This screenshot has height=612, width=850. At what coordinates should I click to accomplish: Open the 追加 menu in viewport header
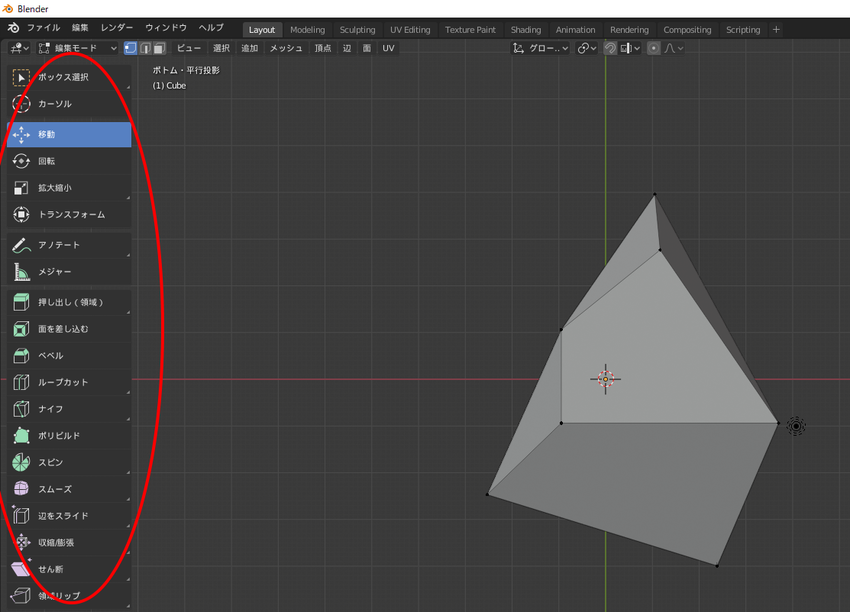pyautogui.click(x=249, y=48)
